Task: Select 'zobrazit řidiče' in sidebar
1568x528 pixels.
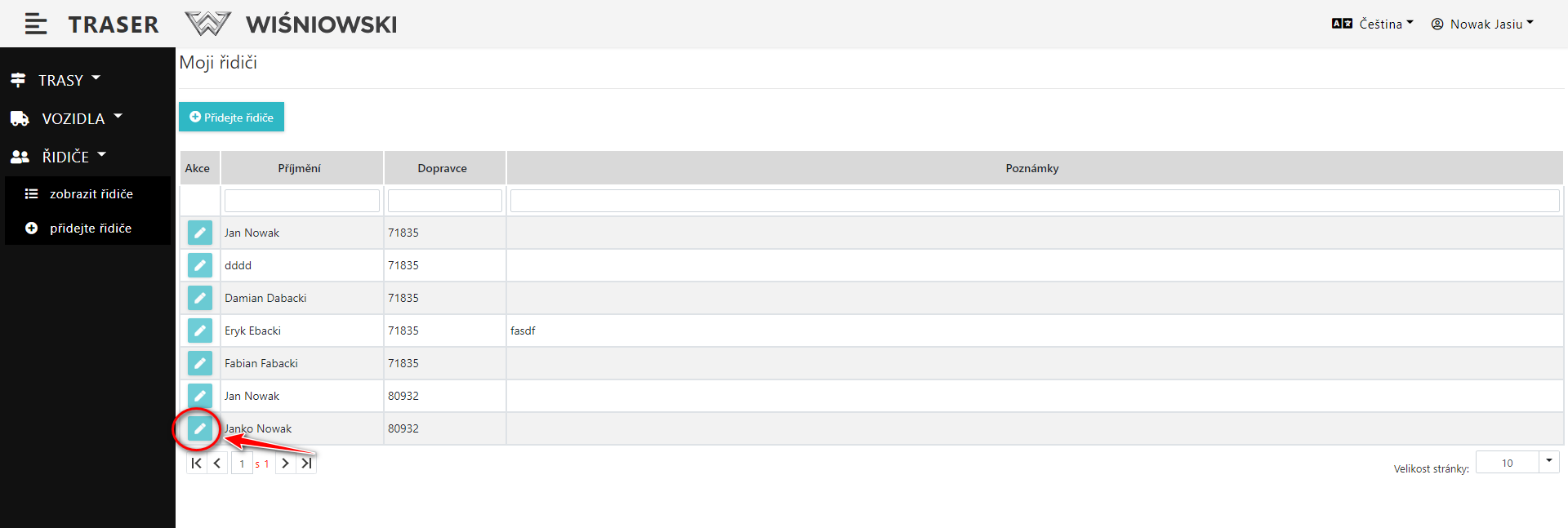Action: (x=91, y=194)
